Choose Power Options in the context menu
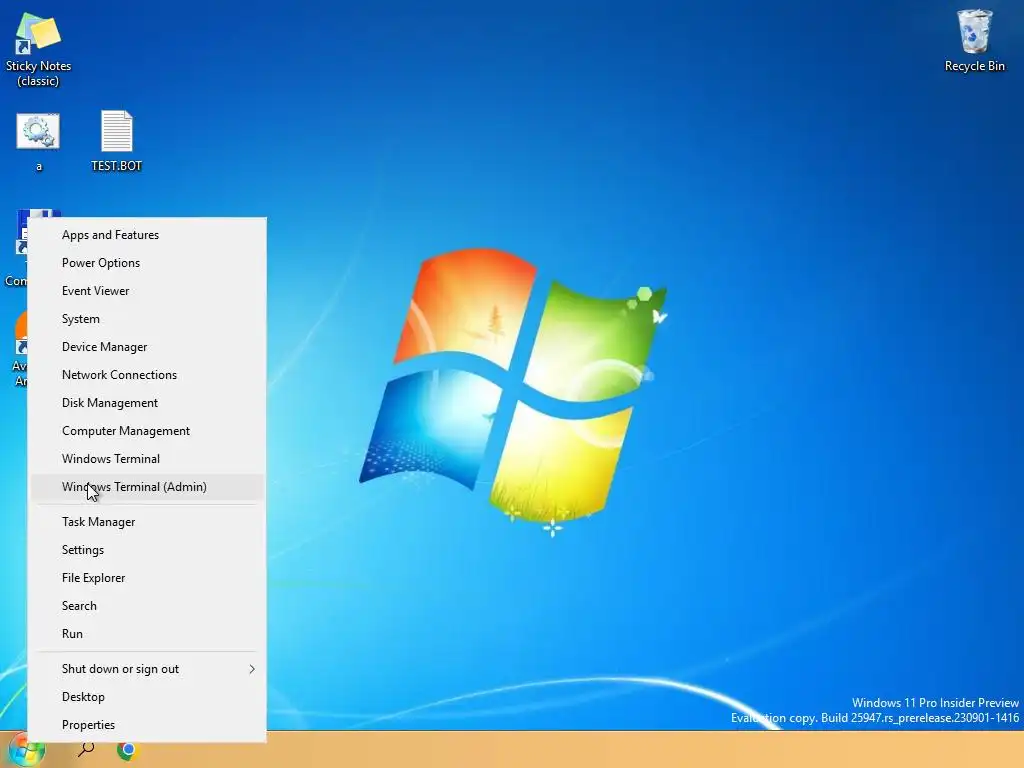The image size is (1024, 768). pos(148,263)
